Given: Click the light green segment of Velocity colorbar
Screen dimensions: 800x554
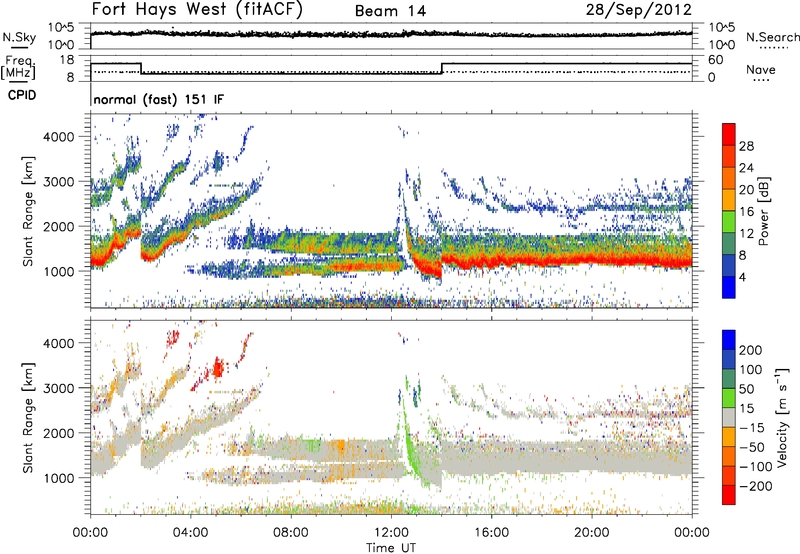Looking at the screenshot, I should (729, 398).
